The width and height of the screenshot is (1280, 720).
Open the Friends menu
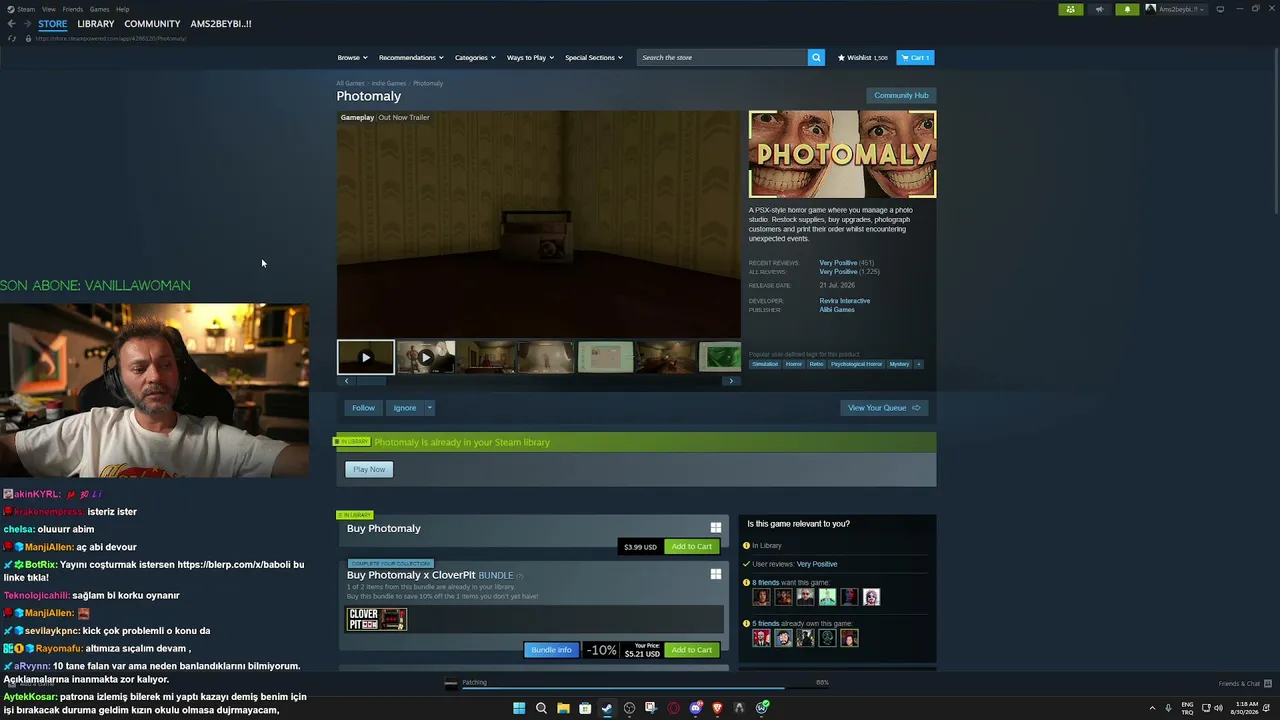point(73,9)
